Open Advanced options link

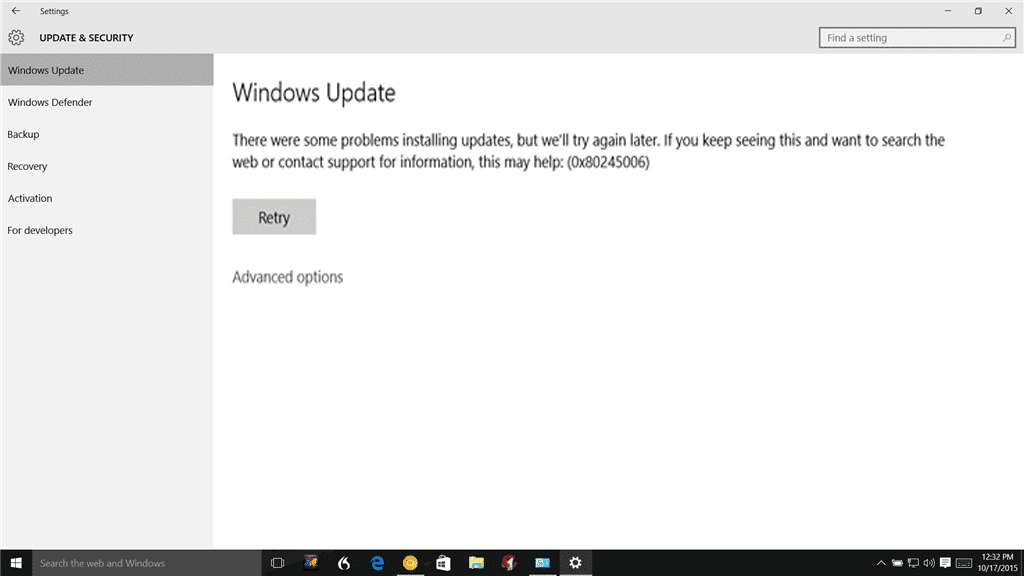[x=287, y=277]
